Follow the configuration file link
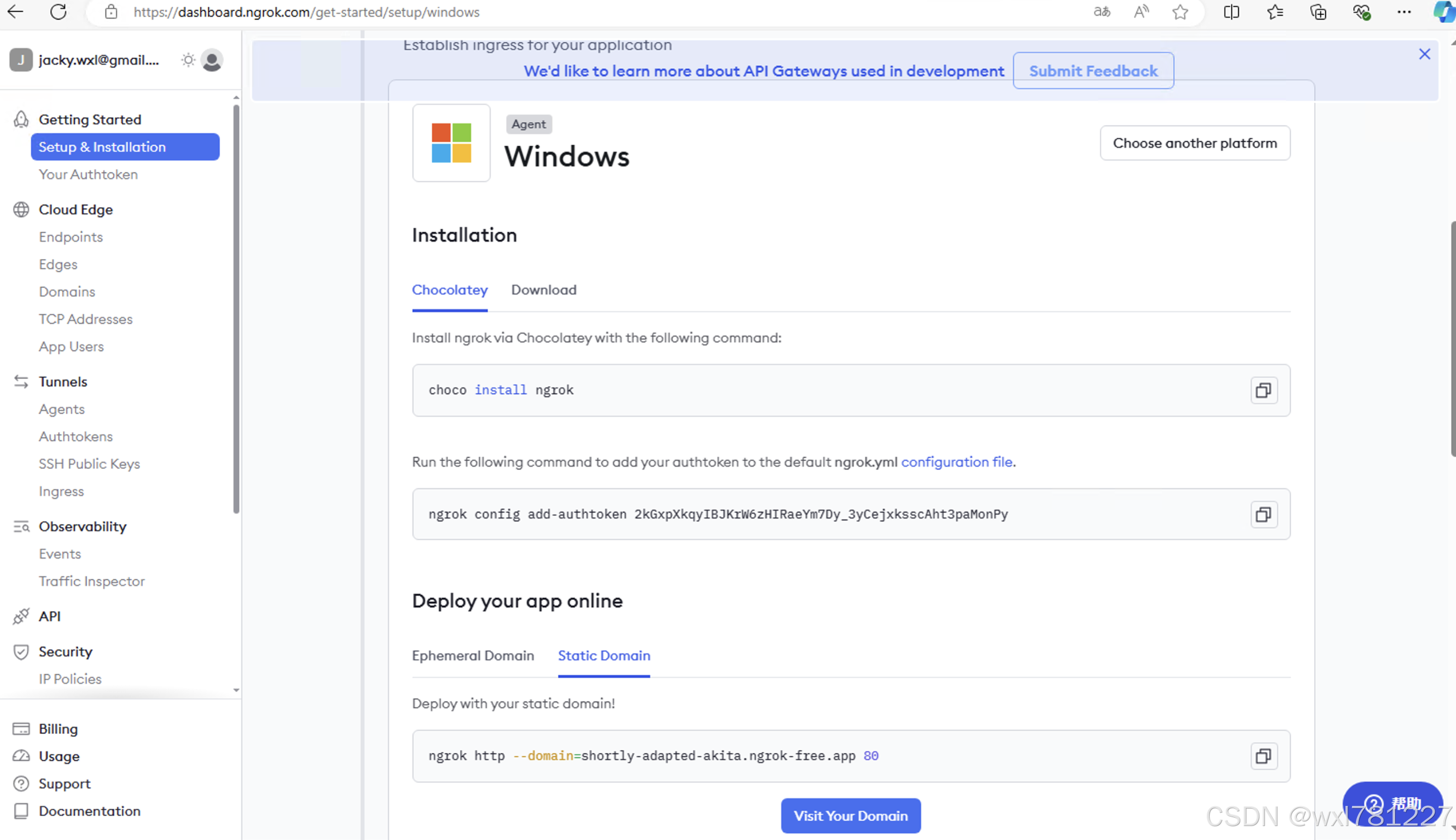 (957, 461)
